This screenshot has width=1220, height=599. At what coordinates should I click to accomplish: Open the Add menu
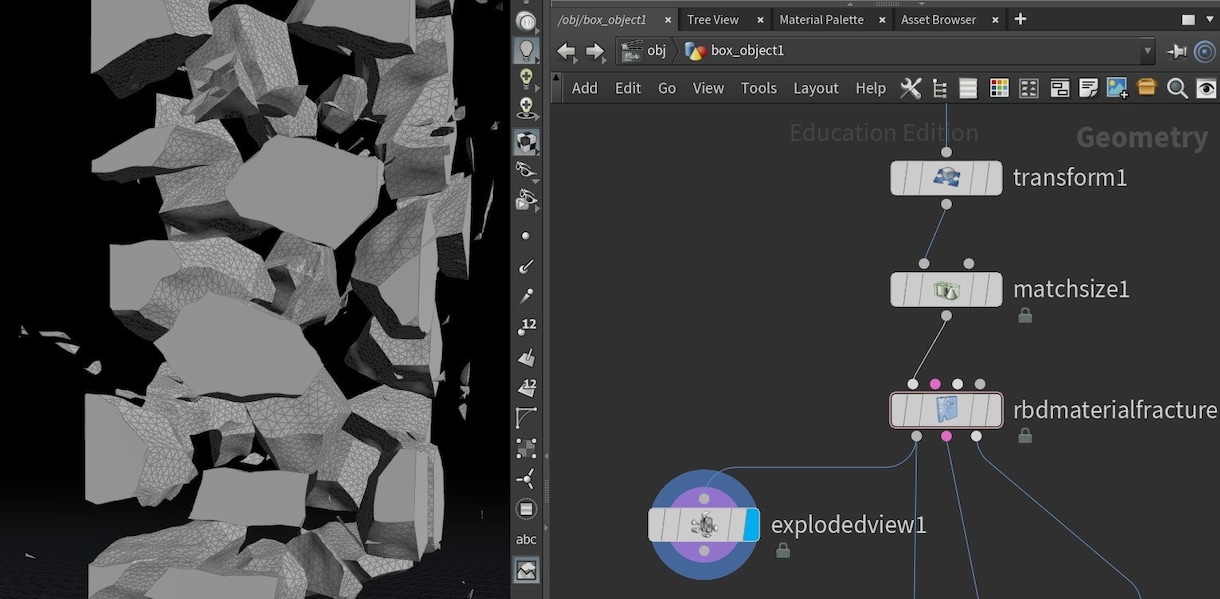click(x=585, y=88)
